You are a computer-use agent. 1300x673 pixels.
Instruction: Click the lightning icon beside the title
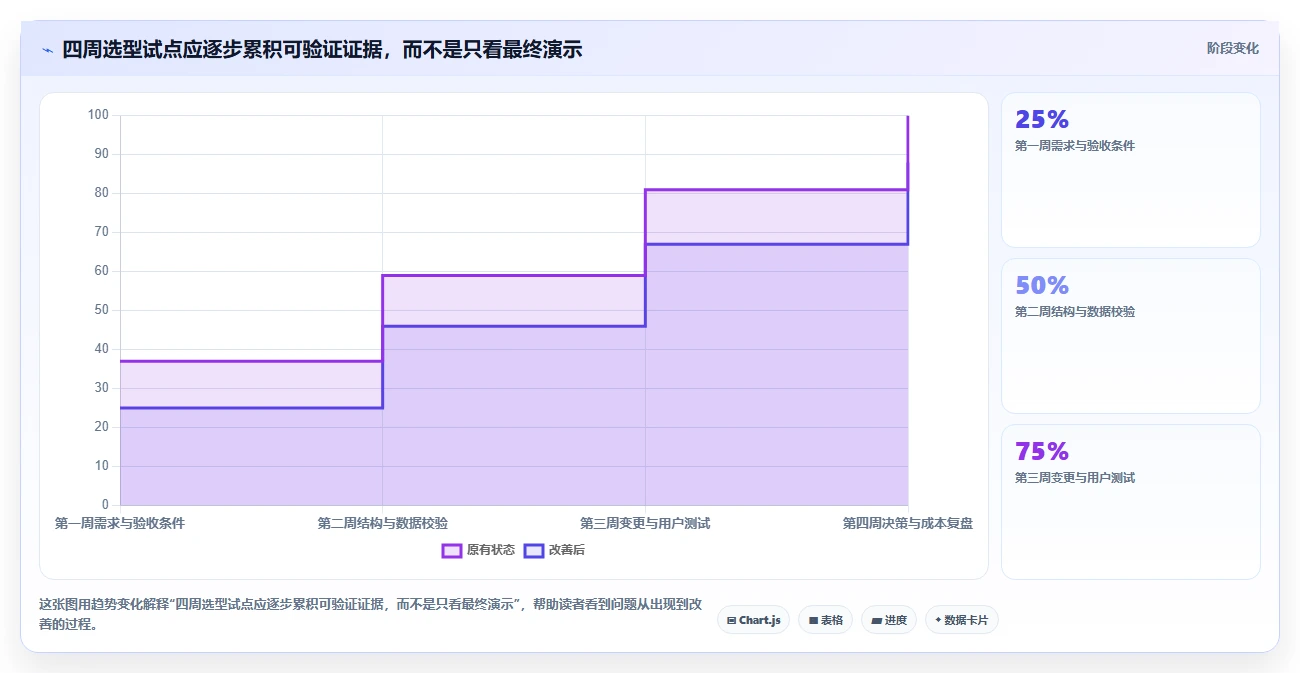click(x=47, y=50)
